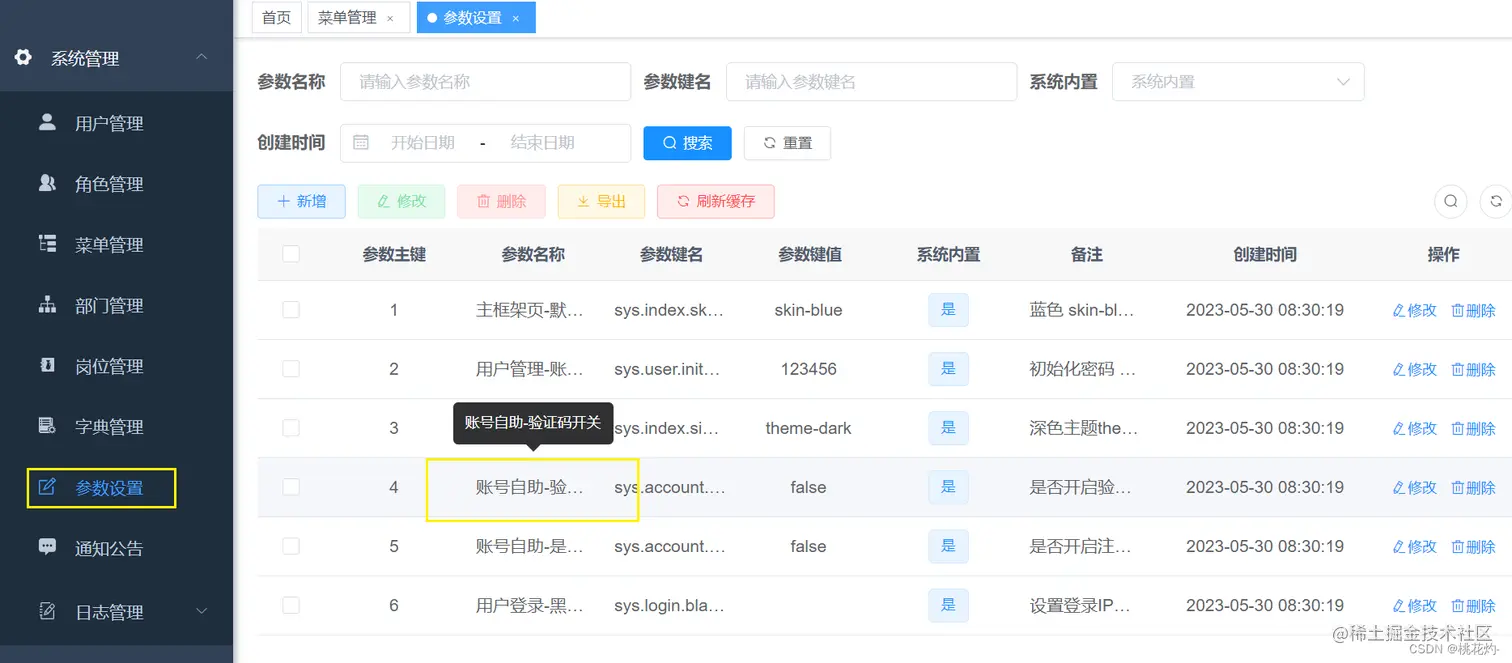Check the select-all checkbox in the table header

291,254
